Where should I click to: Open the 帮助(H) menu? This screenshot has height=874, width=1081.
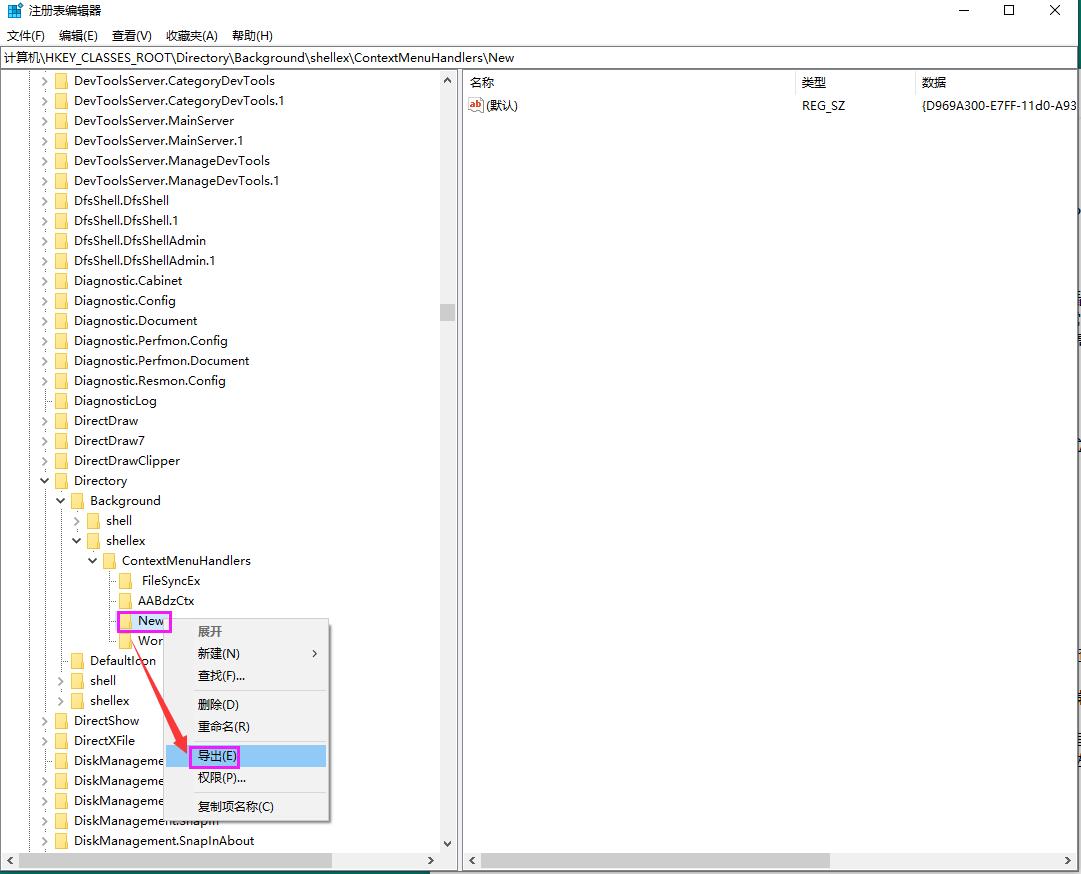[252, 36]
